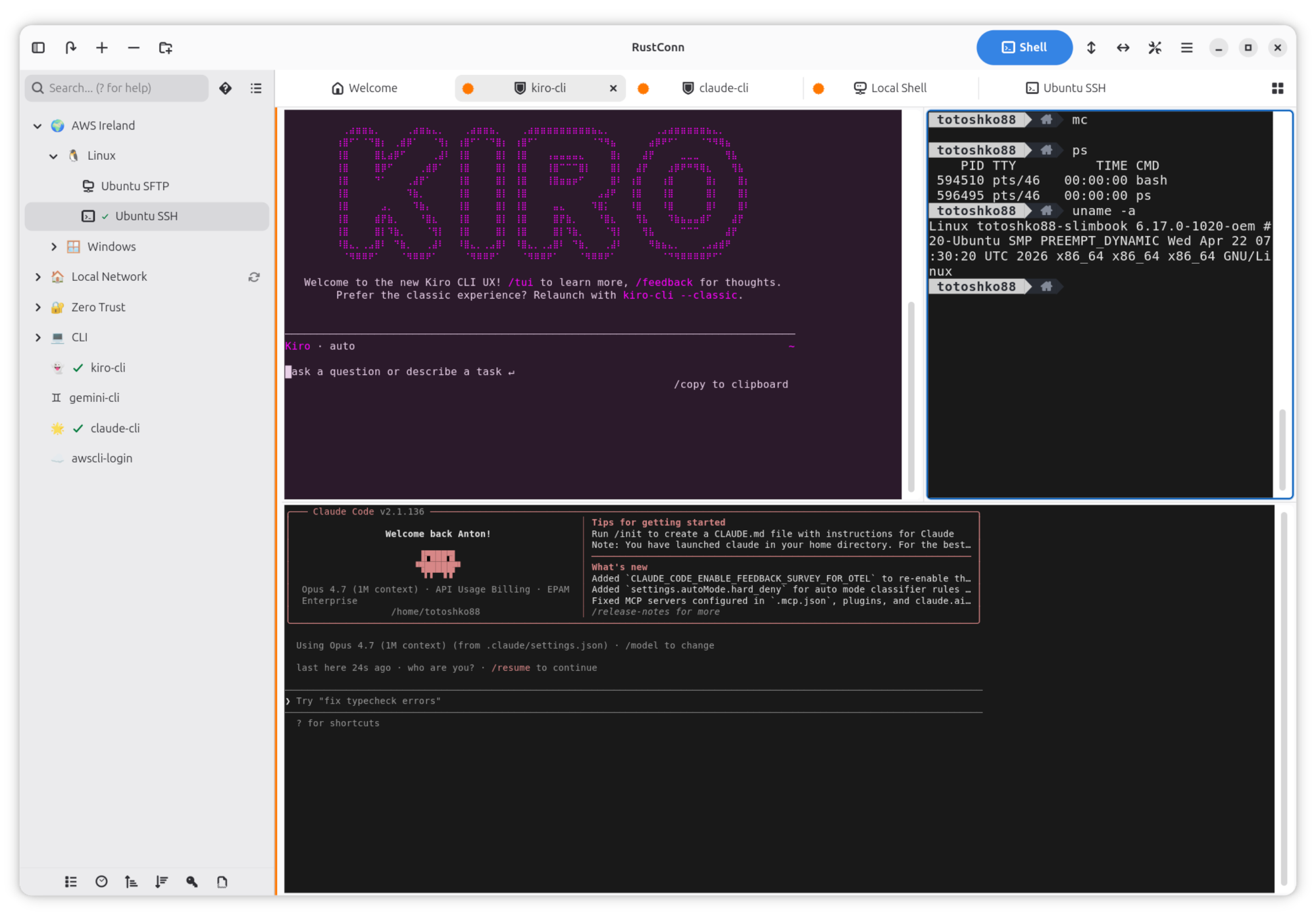The width and height of the screenshot is (1316, 921).
Task: Create a new group folder
Action: pos(166,47)
